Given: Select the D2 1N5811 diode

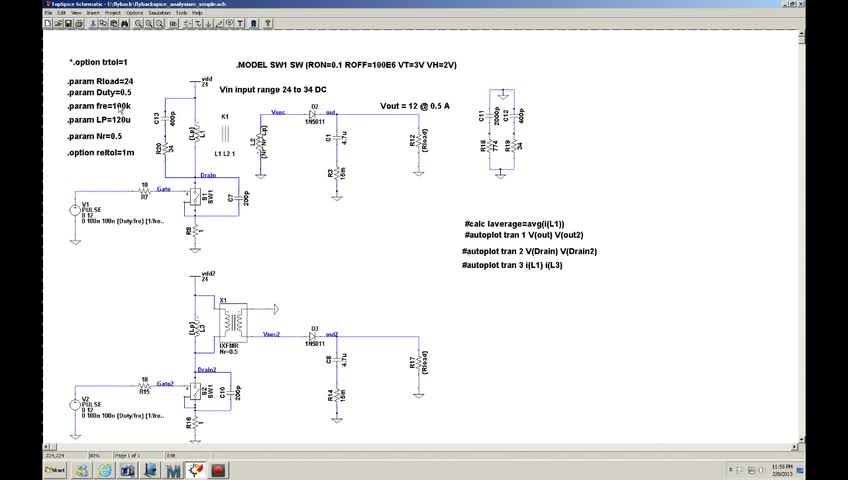Looking at the screenshot, I should (313, 115).
